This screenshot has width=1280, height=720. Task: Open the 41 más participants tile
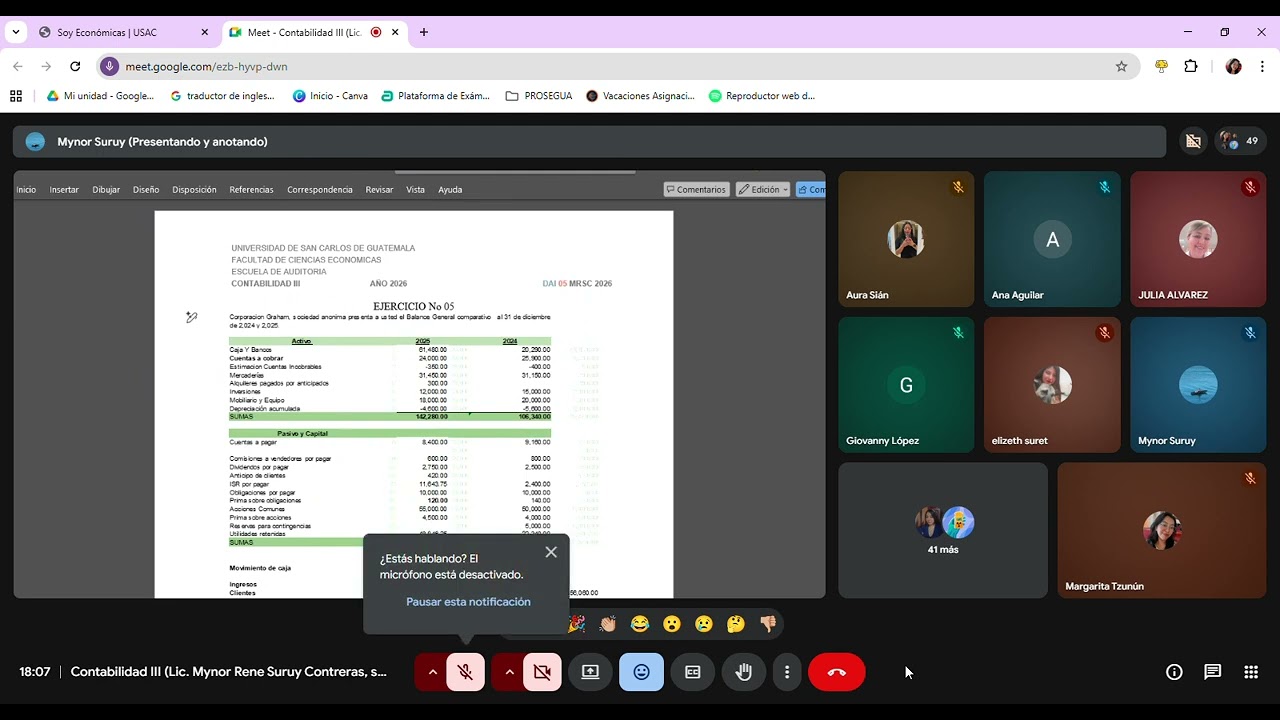943,530
